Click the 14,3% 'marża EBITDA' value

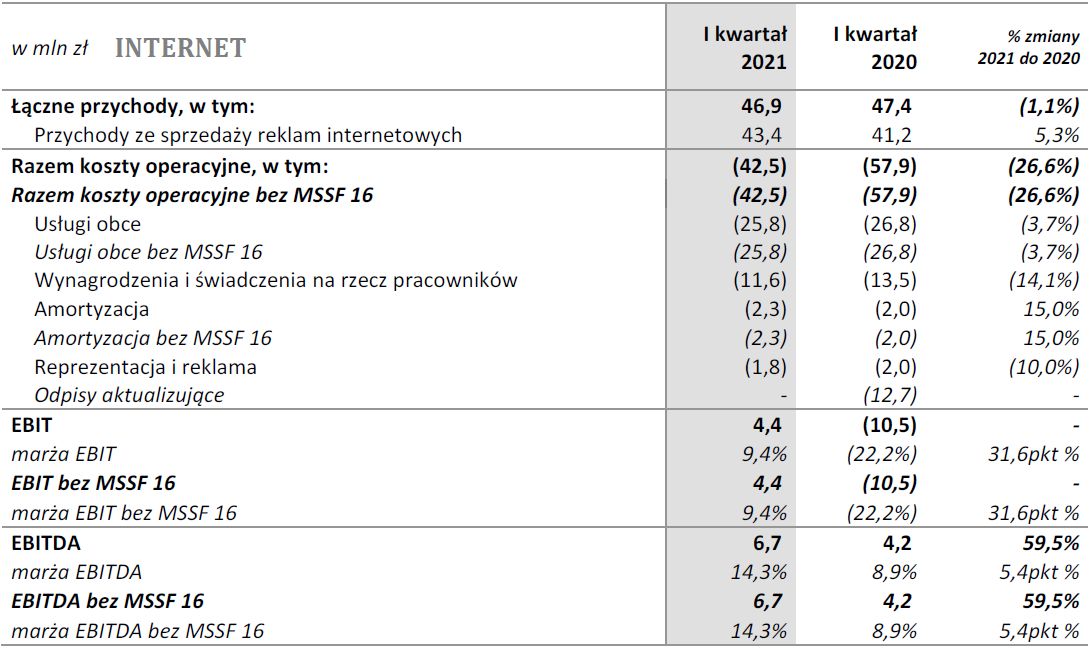[x=760, y=572]
